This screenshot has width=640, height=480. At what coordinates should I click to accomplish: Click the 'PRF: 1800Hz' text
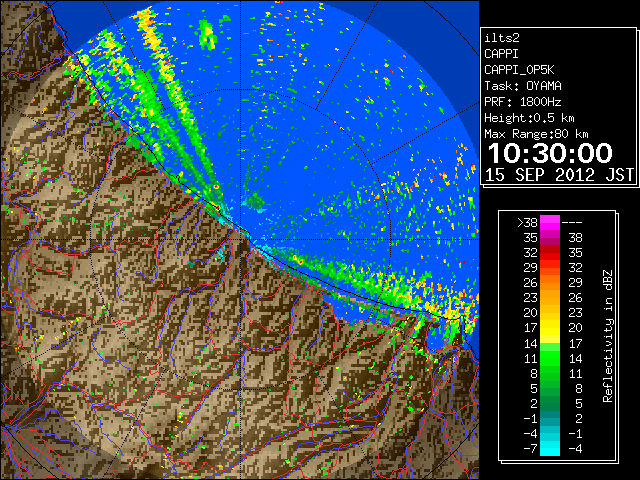[522, 102]
